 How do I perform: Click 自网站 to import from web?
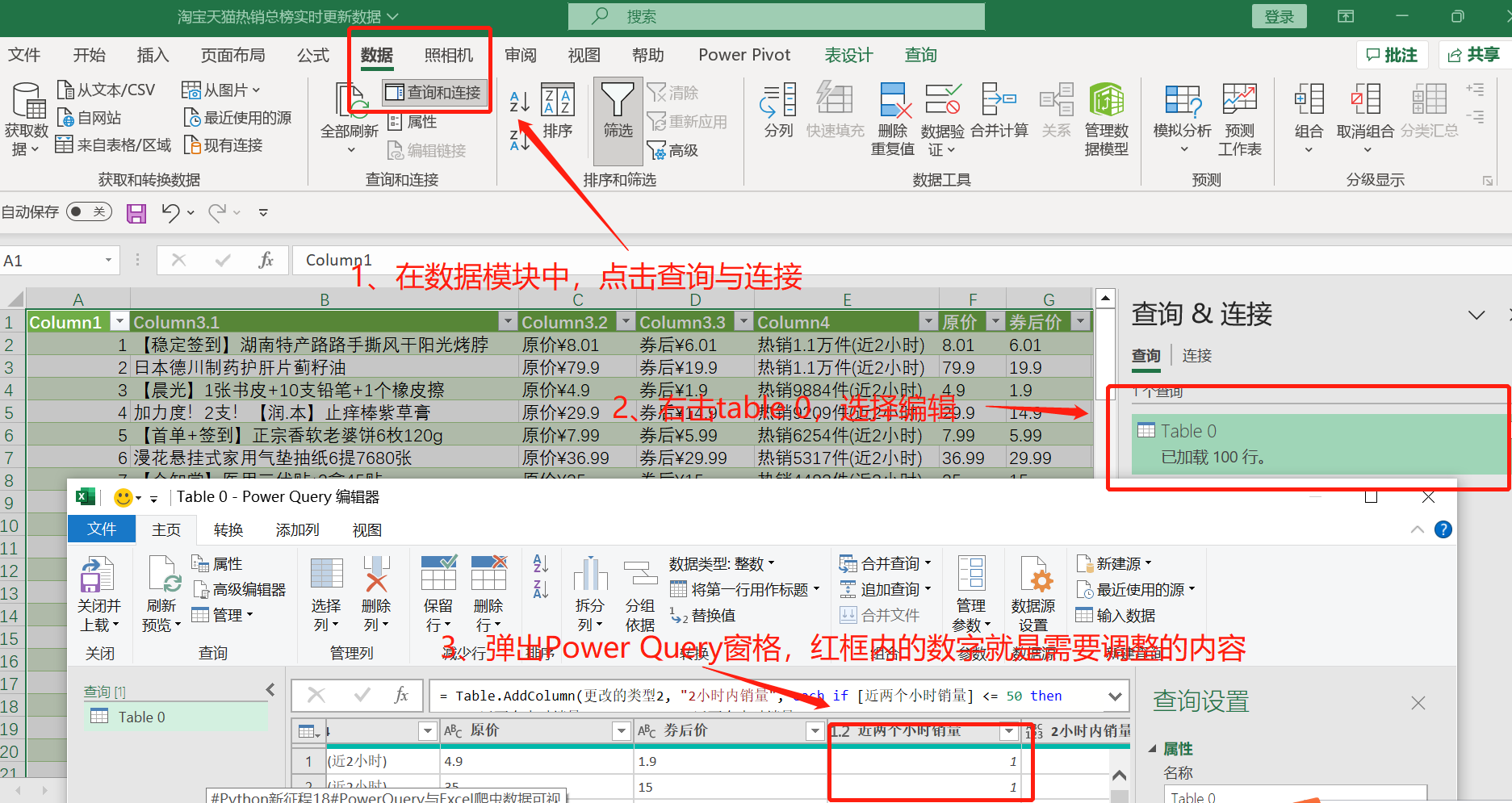[89, 118]
